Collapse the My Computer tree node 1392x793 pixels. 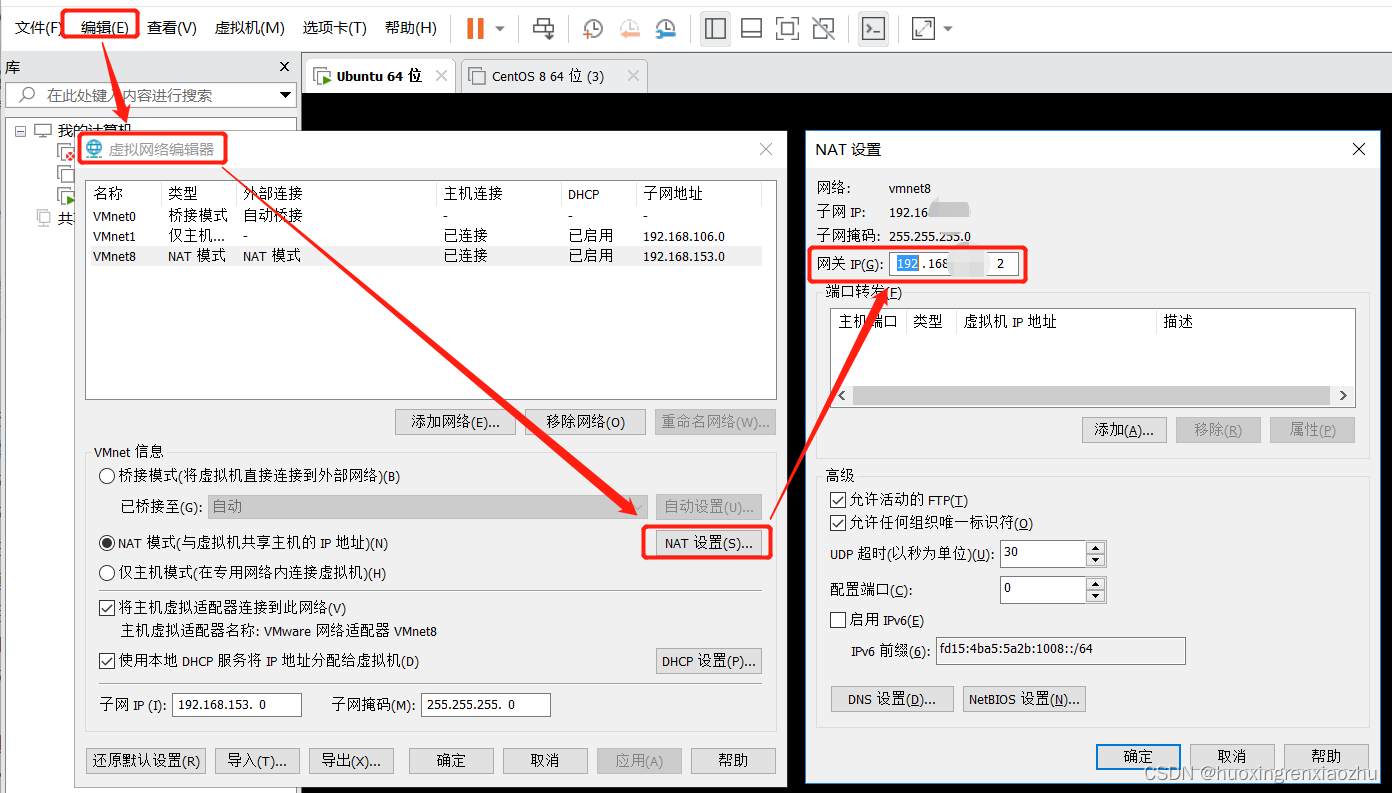click(22, 130)
